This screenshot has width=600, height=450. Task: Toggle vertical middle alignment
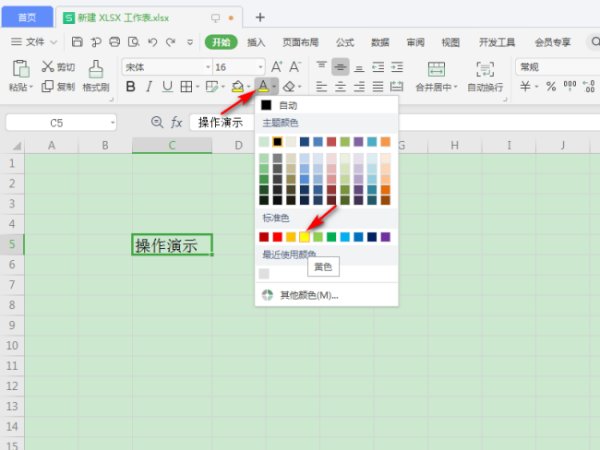340,67
